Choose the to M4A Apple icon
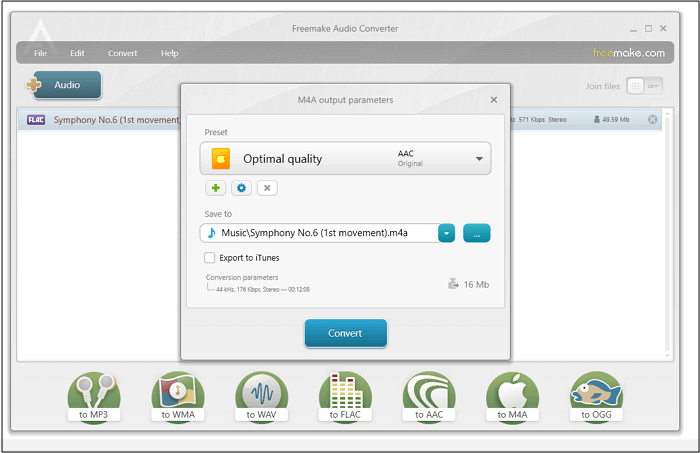Image resolution: width=700 pixels, height=453 pixels. [x=513, y=397]
